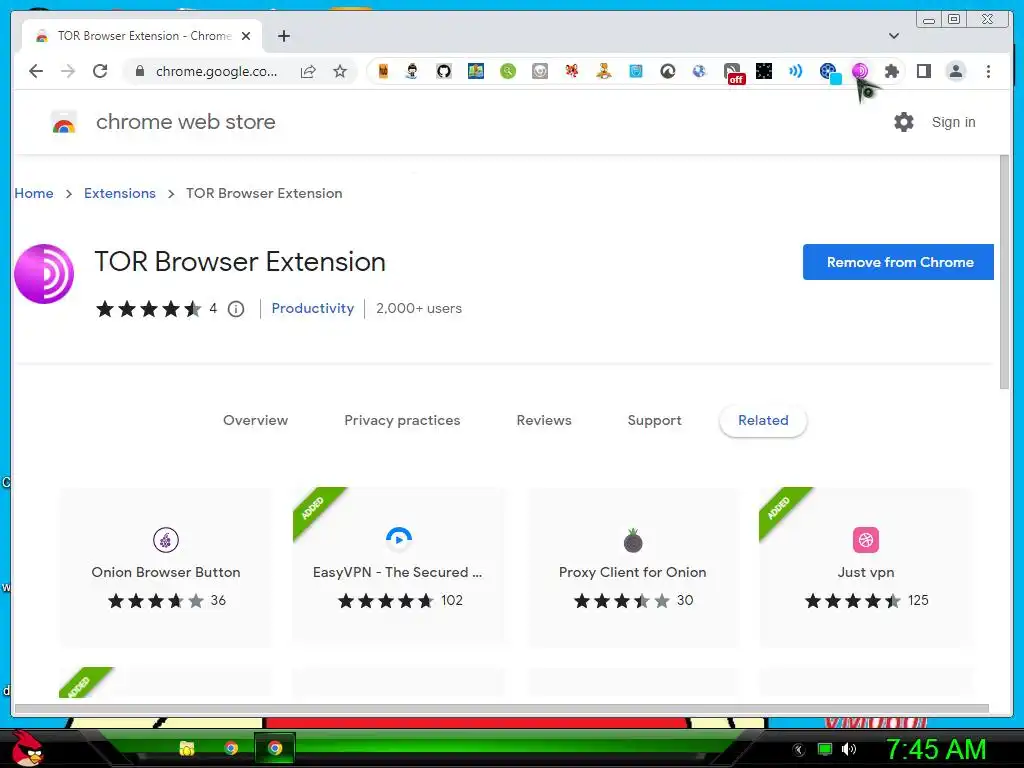View site information via the lock icon
The height and width of the screenshot is (768, 1024).
139,71
